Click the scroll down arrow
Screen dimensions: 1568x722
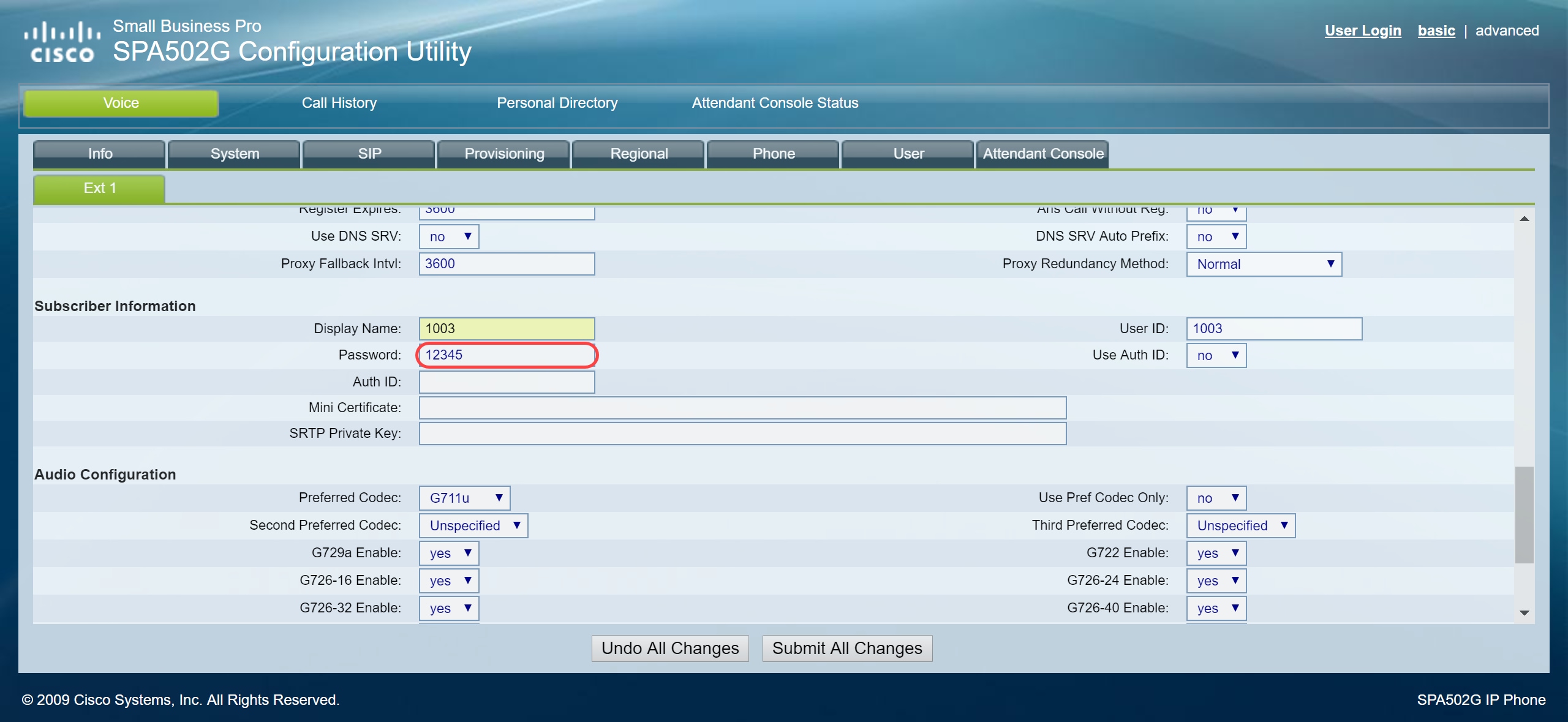1524,612
